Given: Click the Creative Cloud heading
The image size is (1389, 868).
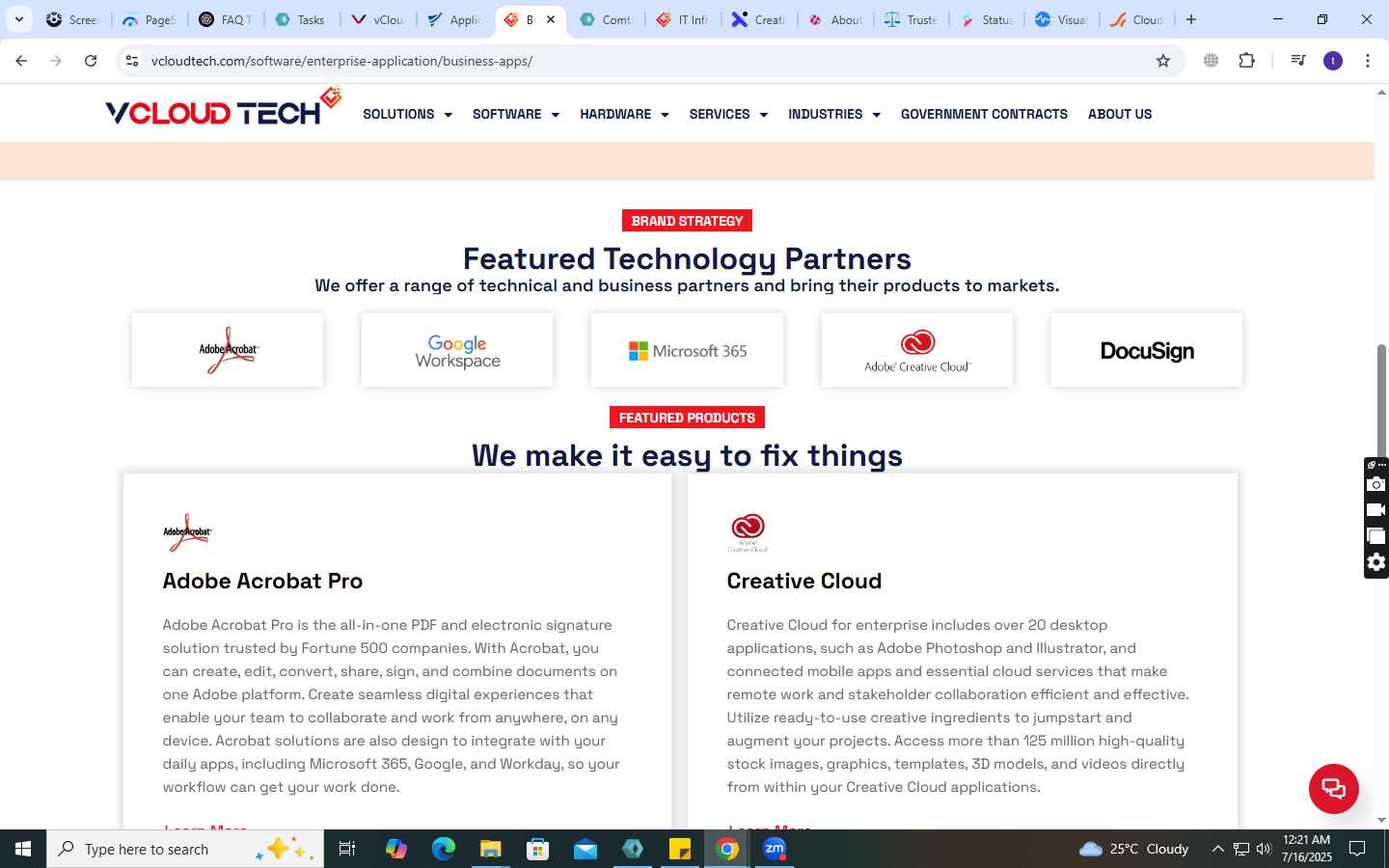Looking at the screenshot, I should [803, 581].
